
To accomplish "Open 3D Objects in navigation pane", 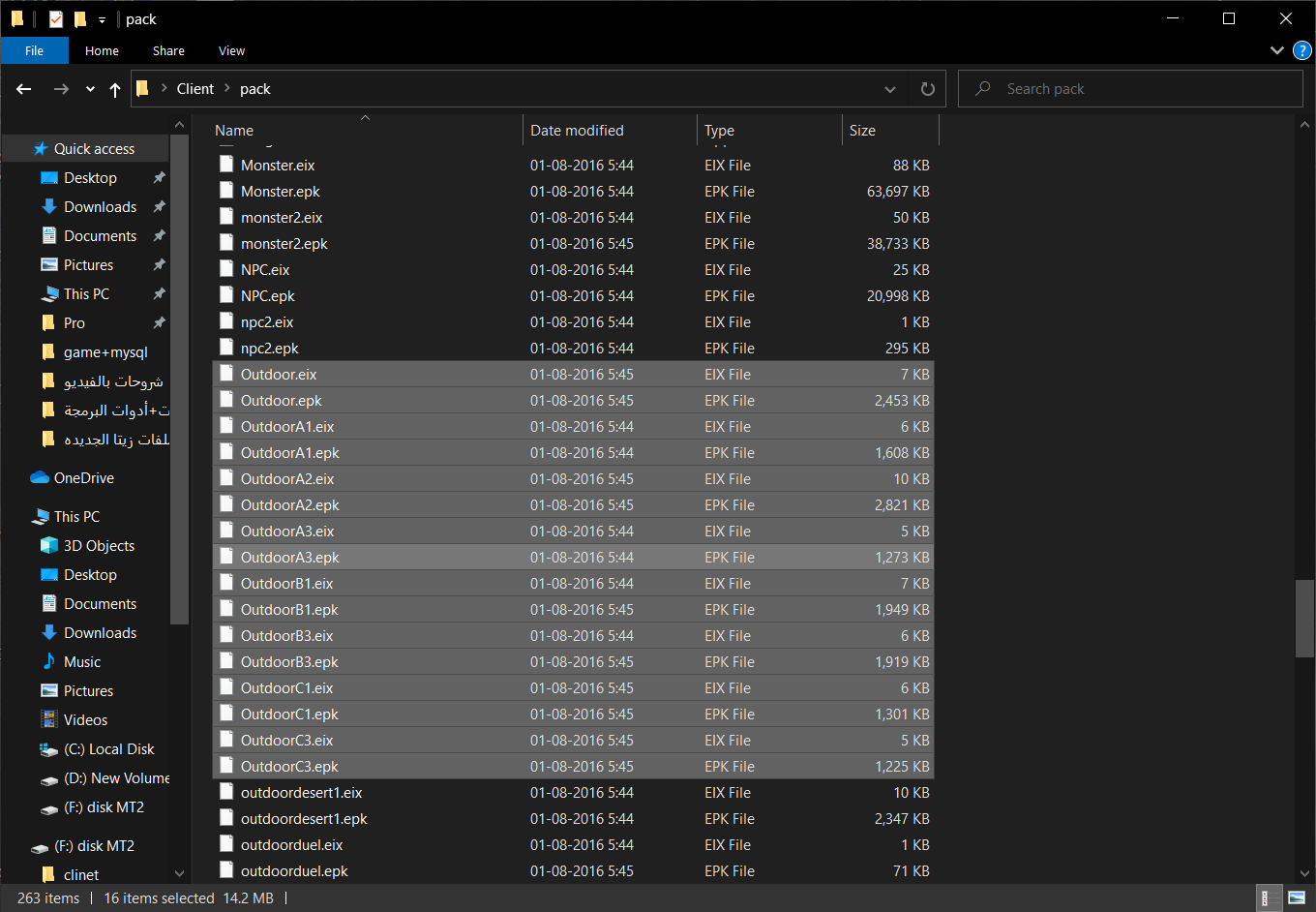I will (99, 546).
